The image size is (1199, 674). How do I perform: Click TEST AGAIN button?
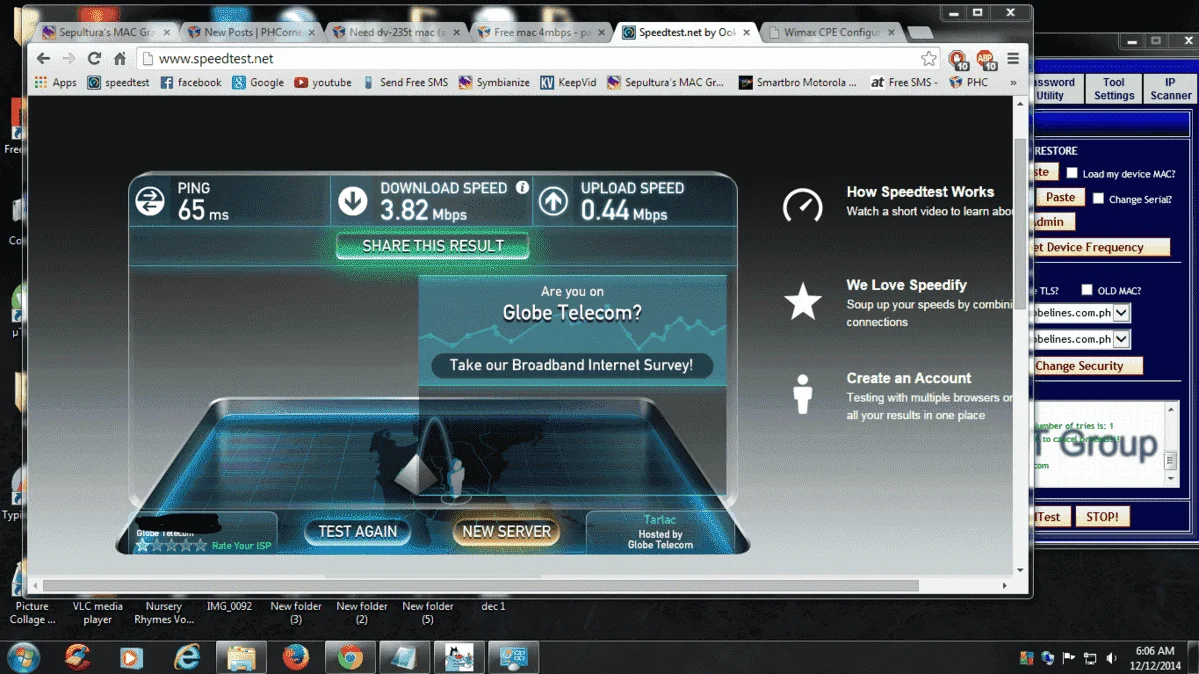pos(357,531)
